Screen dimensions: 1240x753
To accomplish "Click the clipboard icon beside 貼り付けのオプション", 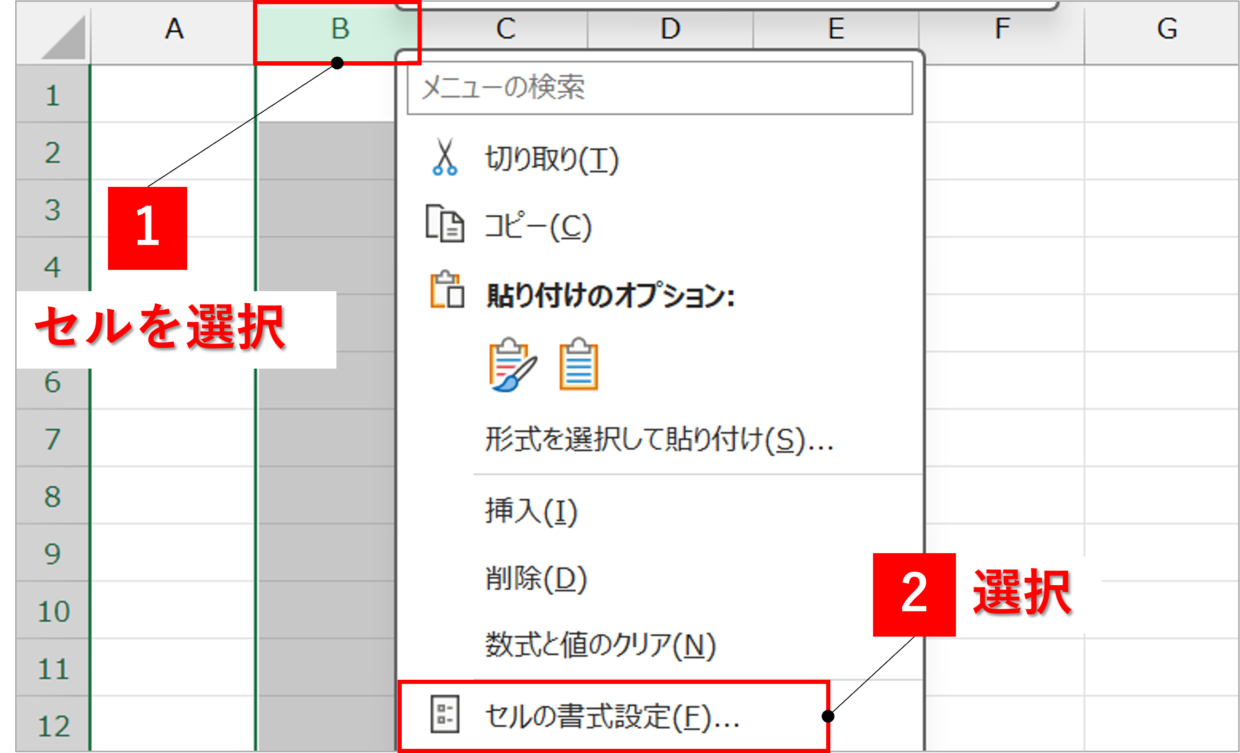I will (447, 290).
